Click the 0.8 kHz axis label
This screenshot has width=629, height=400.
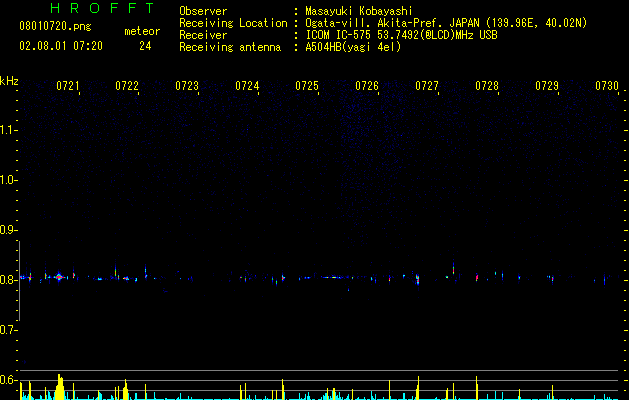[x=8, y=280]
